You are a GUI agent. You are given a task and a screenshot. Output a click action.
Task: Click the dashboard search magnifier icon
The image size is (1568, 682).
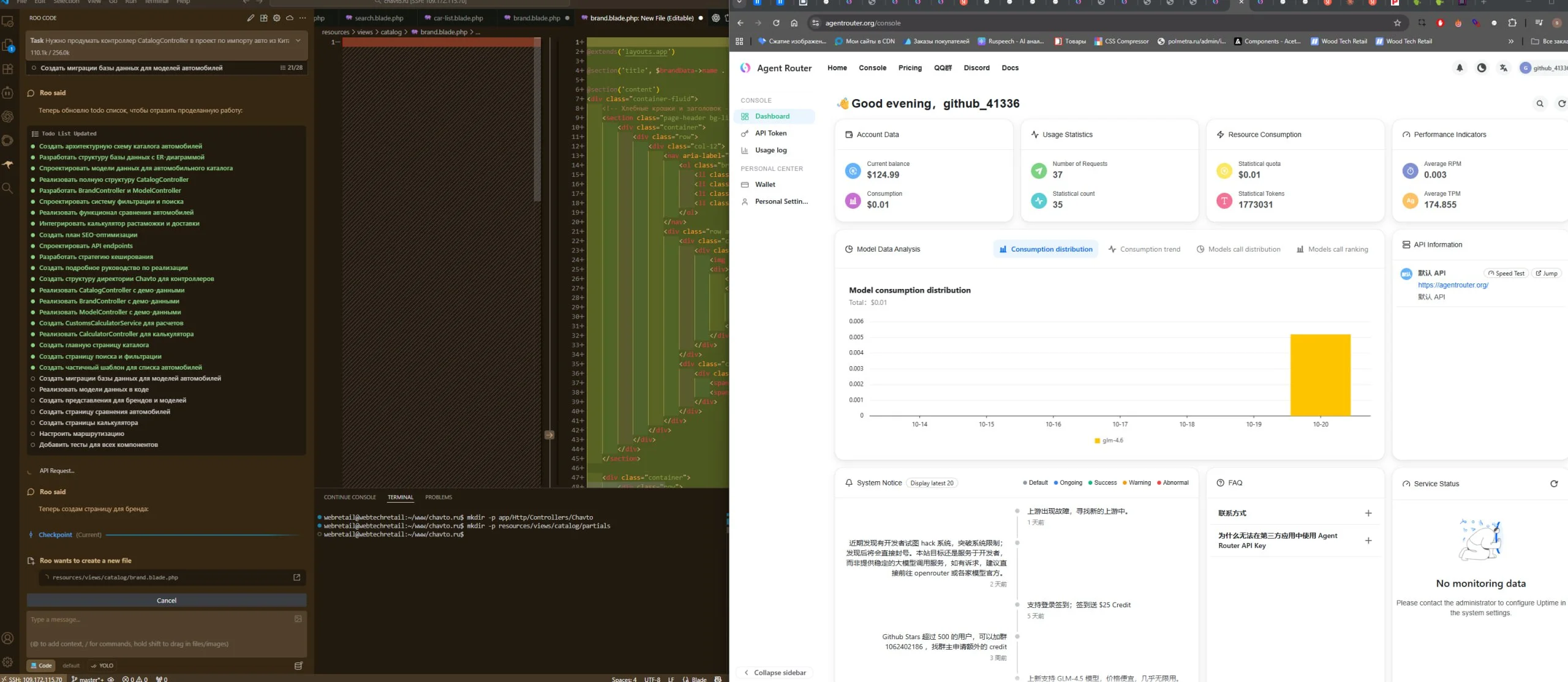tap(1540, 103)
